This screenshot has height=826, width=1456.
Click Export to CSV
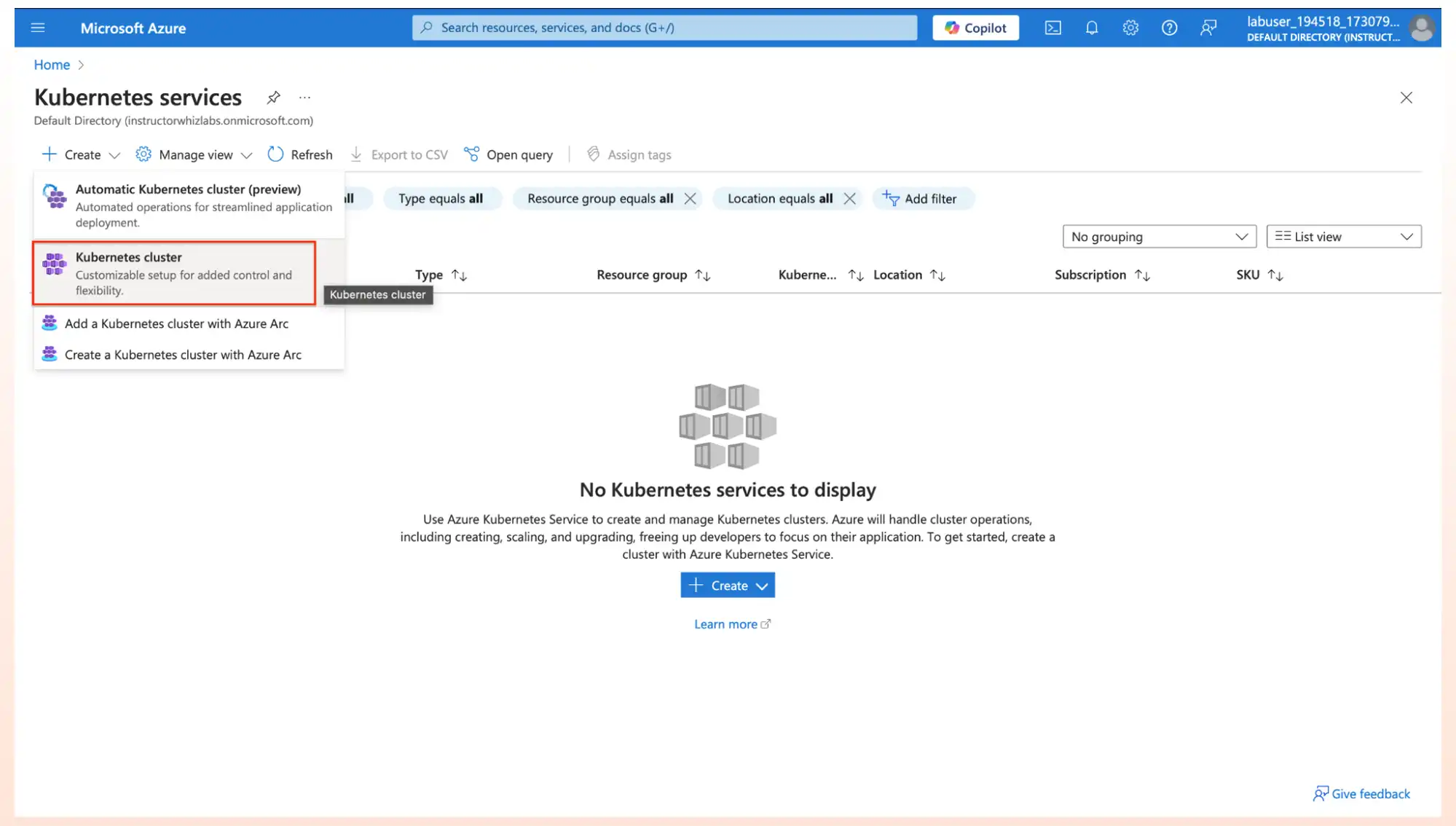point(399,154)
